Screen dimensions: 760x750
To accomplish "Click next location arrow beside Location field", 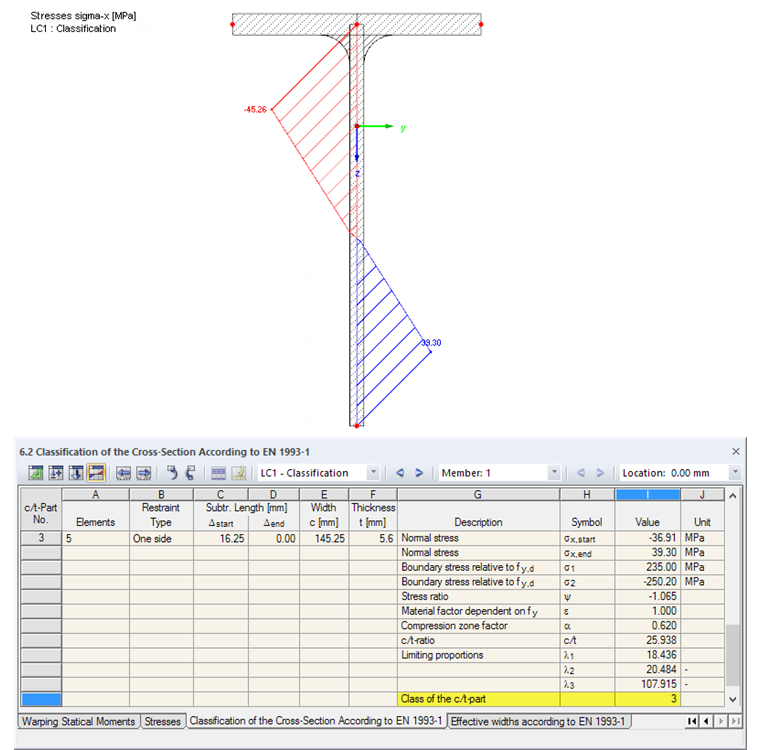I will 600,473.
